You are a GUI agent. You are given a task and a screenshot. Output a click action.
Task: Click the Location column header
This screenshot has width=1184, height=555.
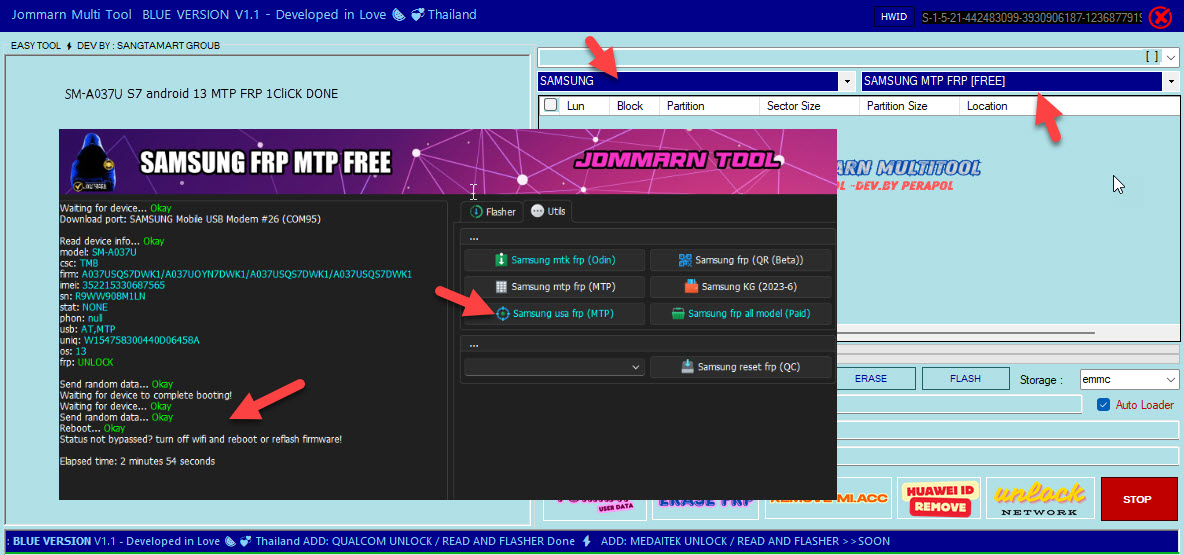[987, 106]
